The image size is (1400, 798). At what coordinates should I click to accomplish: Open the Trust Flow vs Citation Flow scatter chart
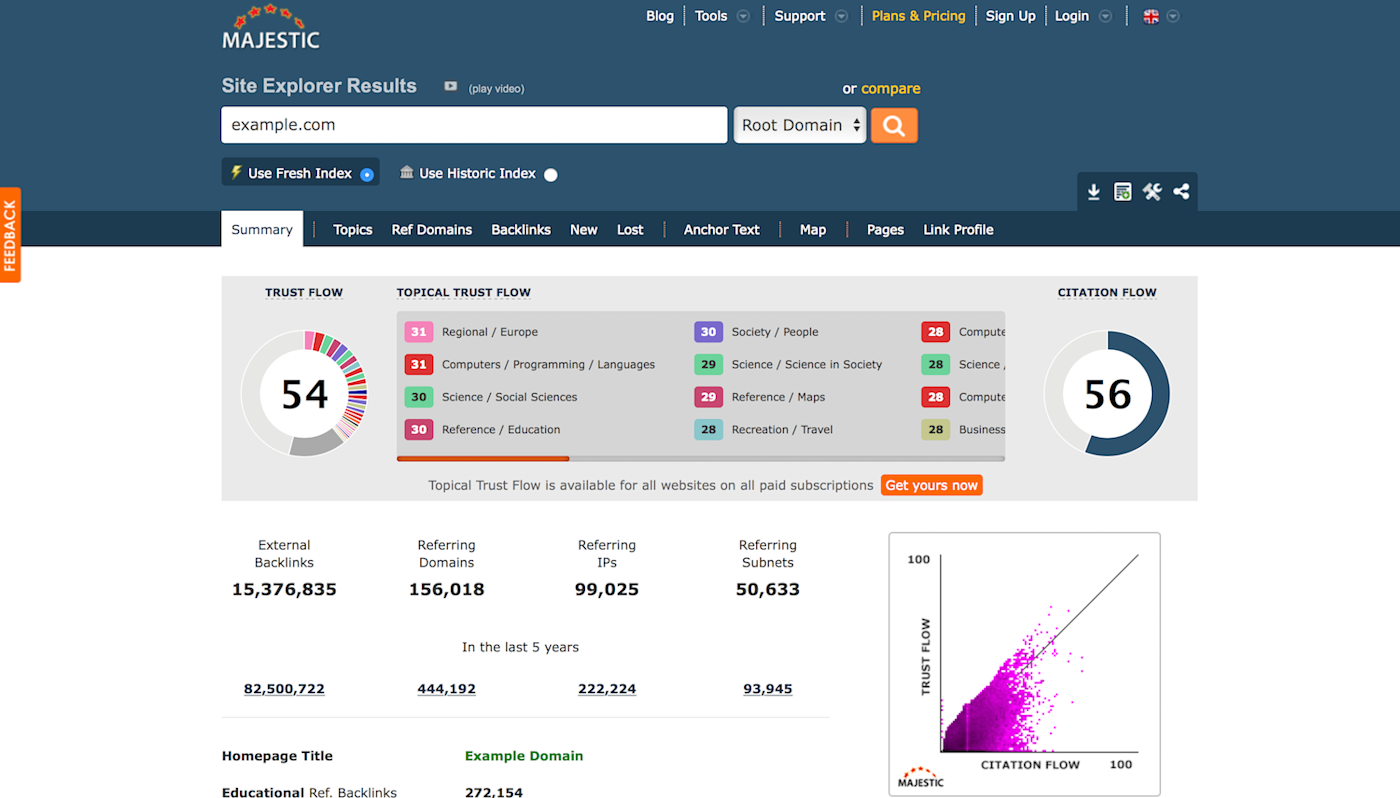(x=1025, y=664)
